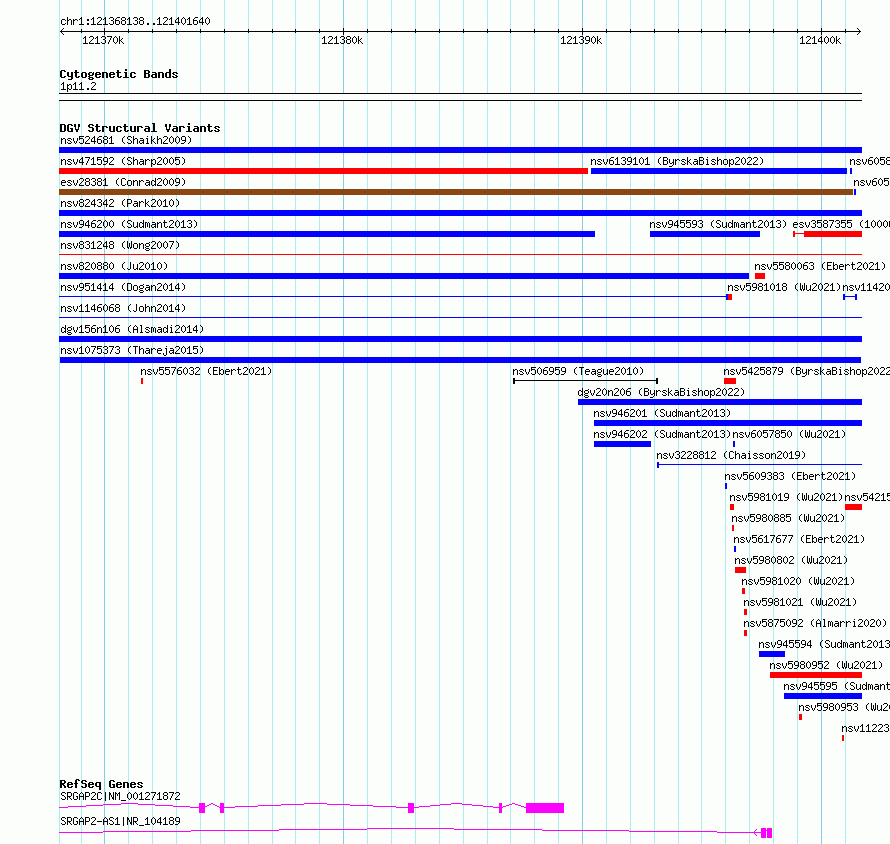Select the 1p11.2 cytogenetic band label
Screen dimensions: 890x844
[x=78, y=86]
